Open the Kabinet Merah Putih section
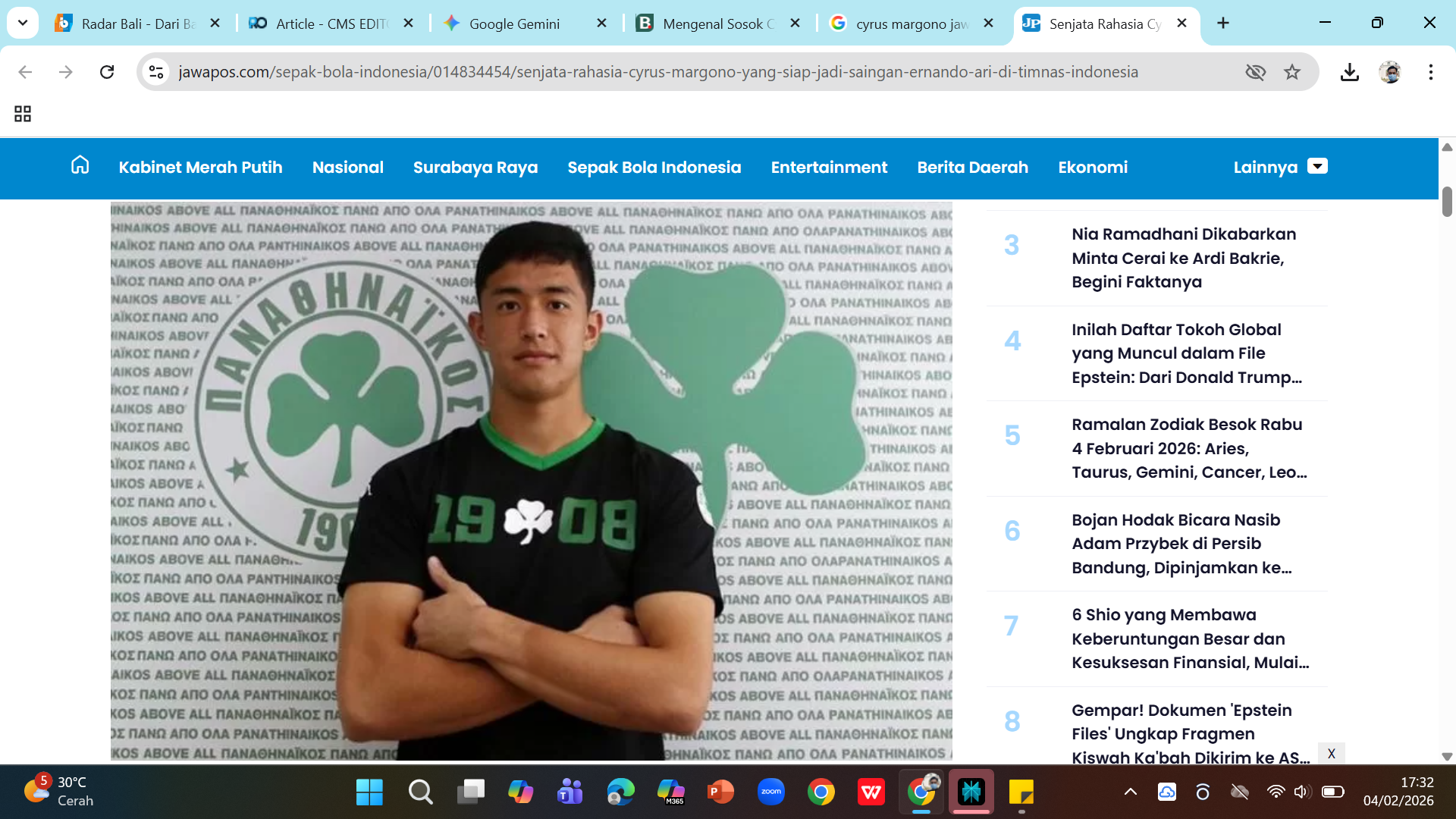 (x=200, y=167)
